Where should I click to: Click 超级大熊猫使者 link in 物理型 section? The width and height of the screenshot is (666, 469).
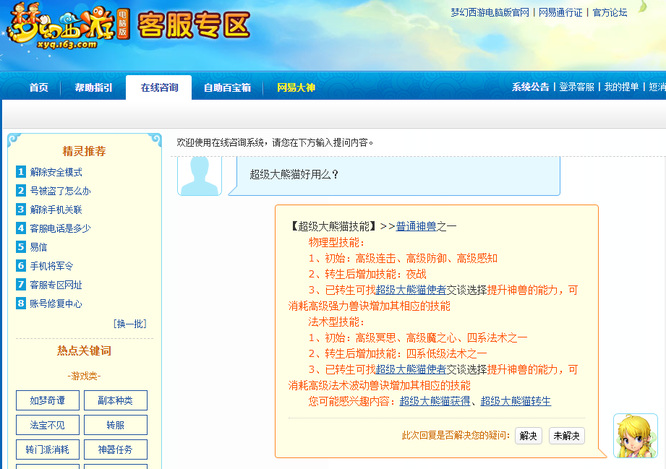point(411,290)
